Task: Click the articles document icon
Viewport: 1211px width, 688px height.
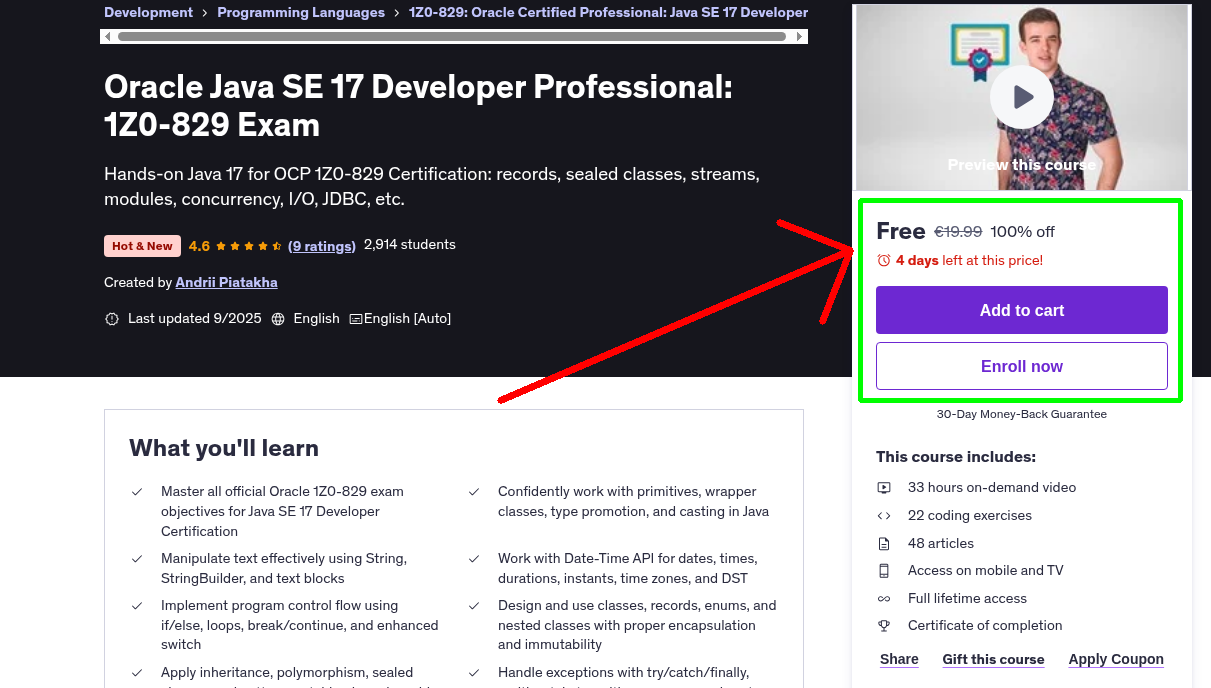Action: click(884, 544)
